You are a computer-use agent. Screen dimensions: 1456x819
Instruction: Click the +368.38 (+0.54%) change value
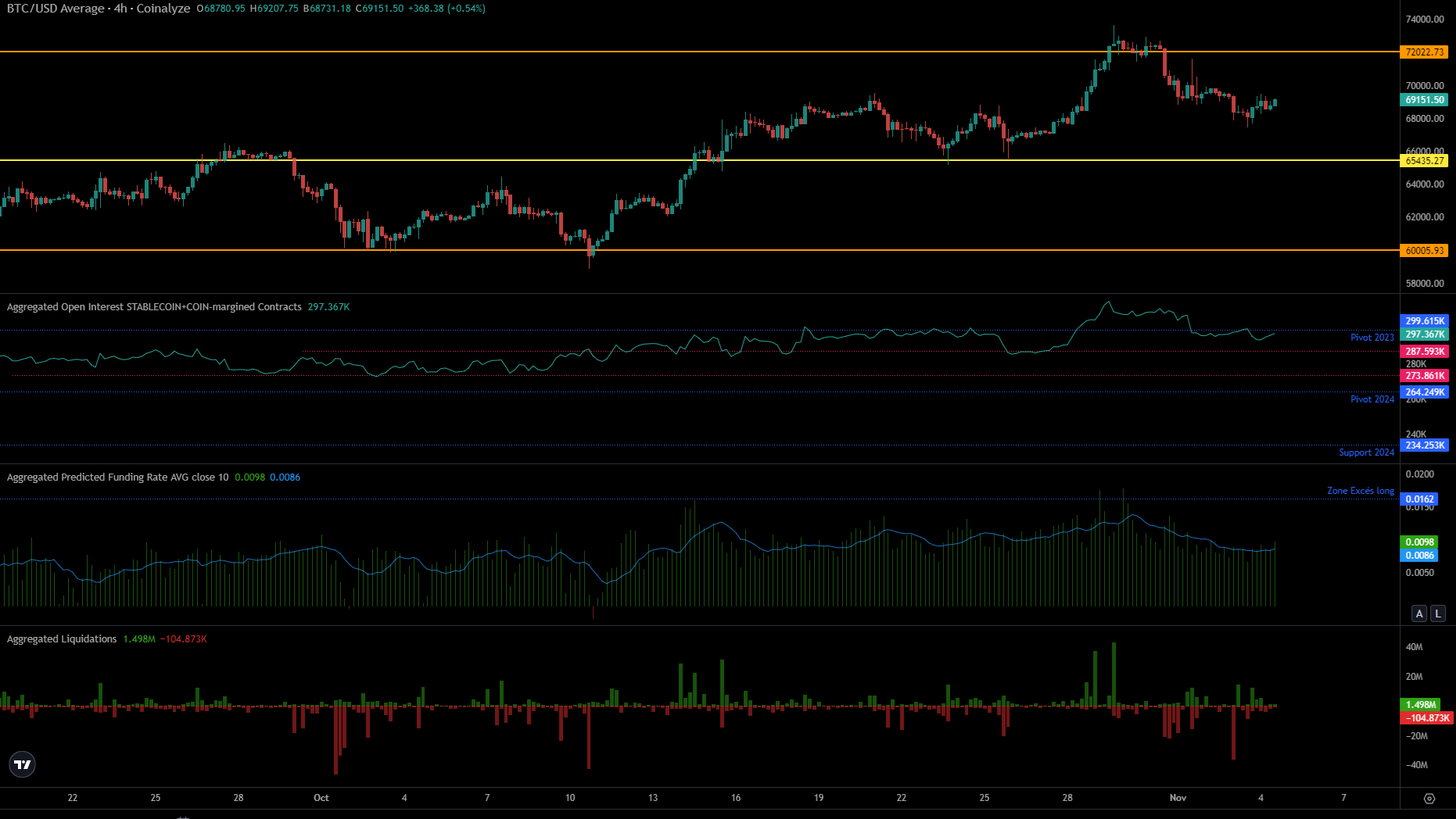coord(446,9)
